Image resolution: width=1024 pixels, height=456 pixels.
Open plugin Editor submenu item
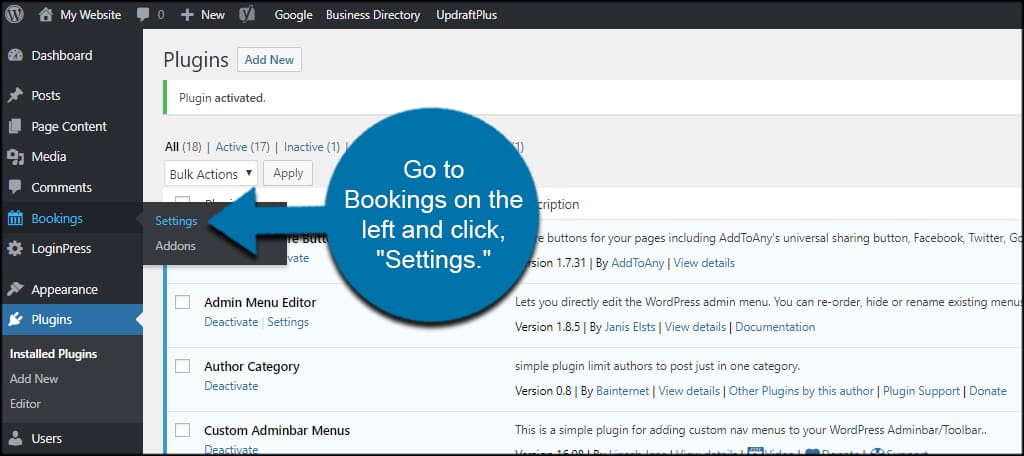click(x=25, y=404)
